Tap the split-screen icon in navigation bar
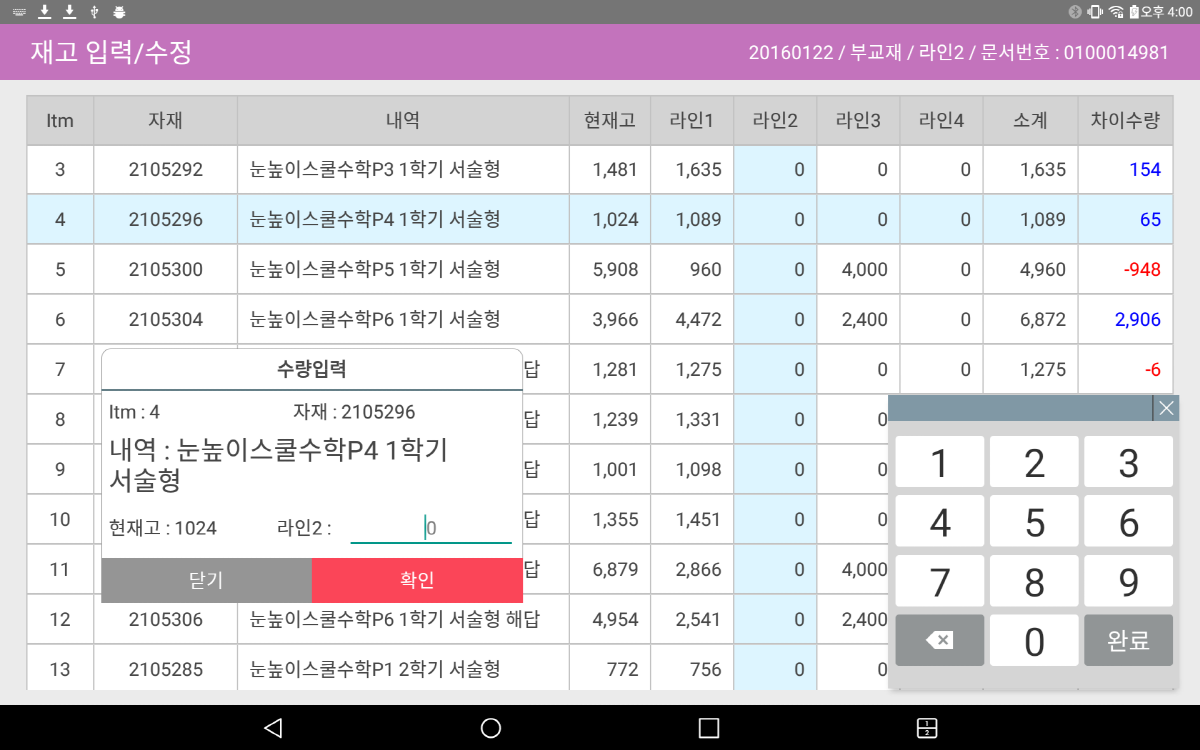This screenshot has height=750, width=1200. pyautogui.click(x=927, y=728)
